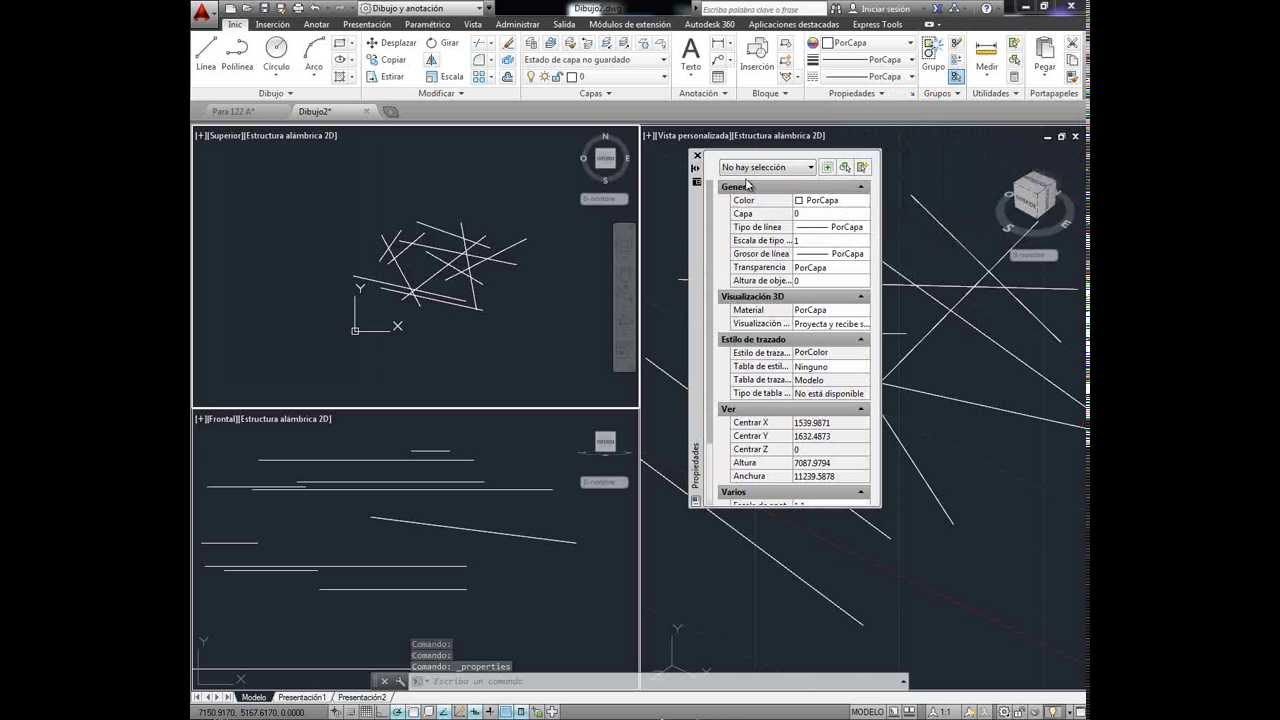Toggle layer on/off lightbulb icon in Capas

click(x=531, y=77)
